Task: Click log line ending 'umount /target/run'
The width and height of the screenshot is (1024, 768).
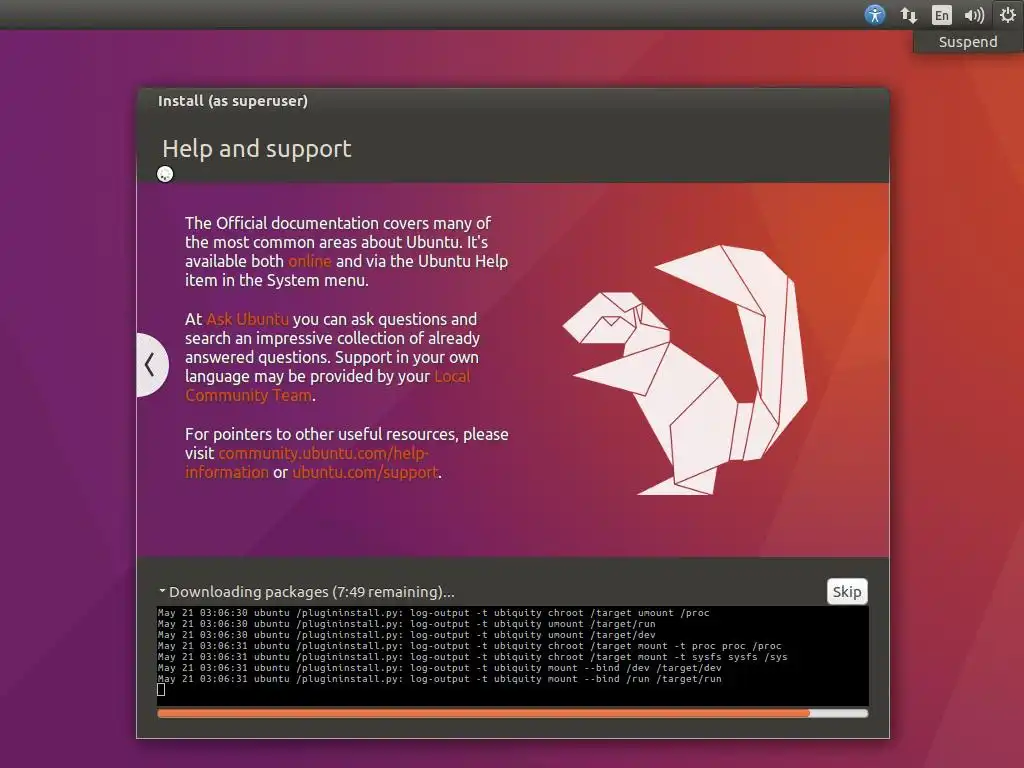Action: point(406,624)
